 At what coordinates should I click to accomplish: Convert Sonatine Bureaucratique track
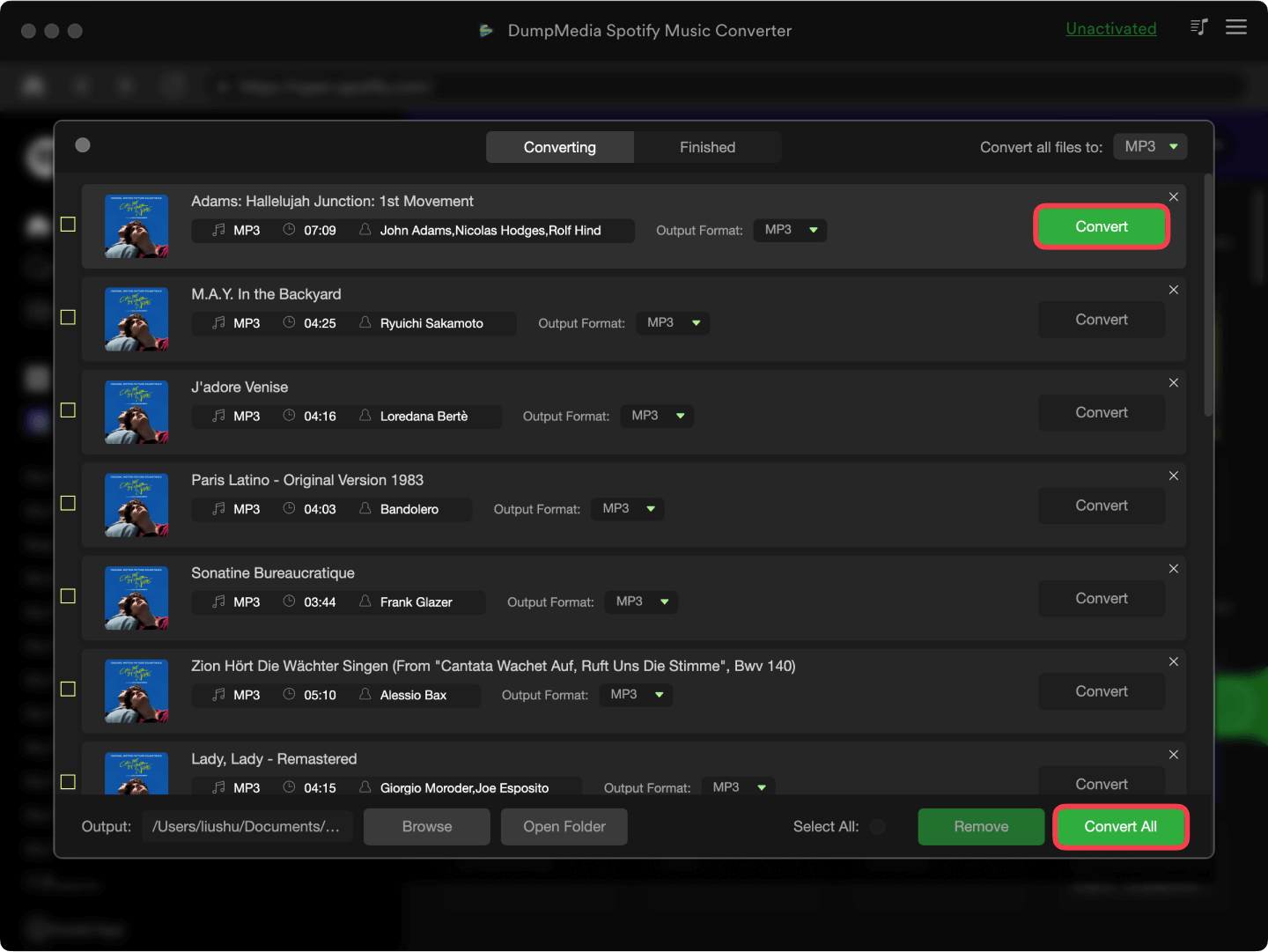pyautogui.click(x=1102, y=598)
